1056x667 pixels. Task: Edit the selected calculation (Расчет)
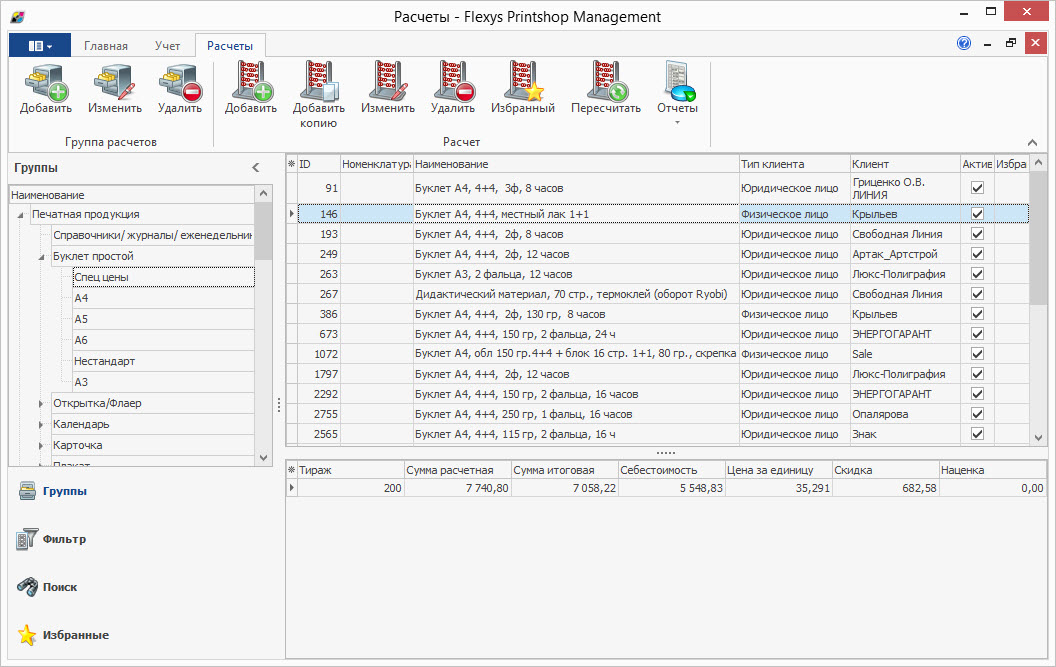click(387, 90)
